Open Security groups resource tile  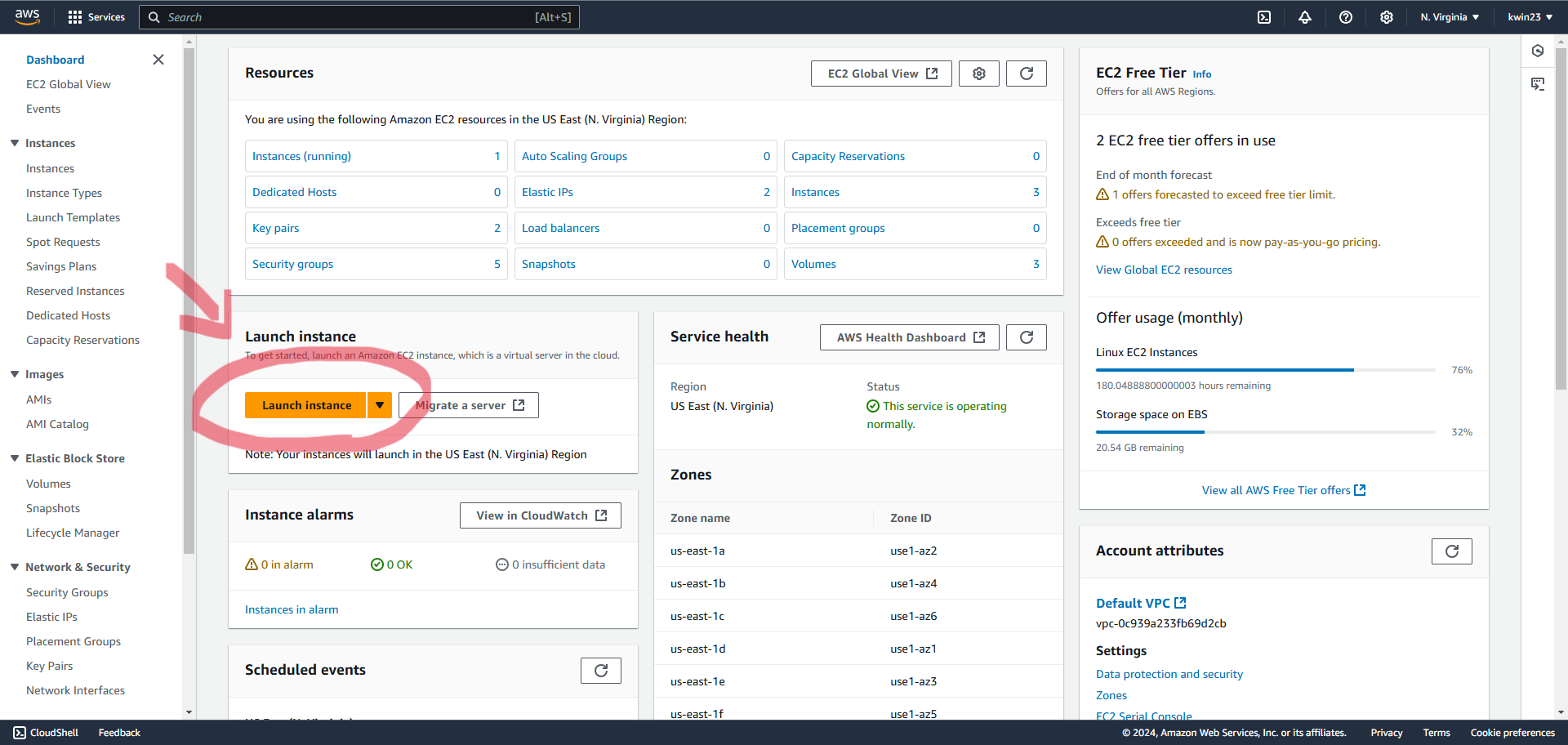point(376,264)
